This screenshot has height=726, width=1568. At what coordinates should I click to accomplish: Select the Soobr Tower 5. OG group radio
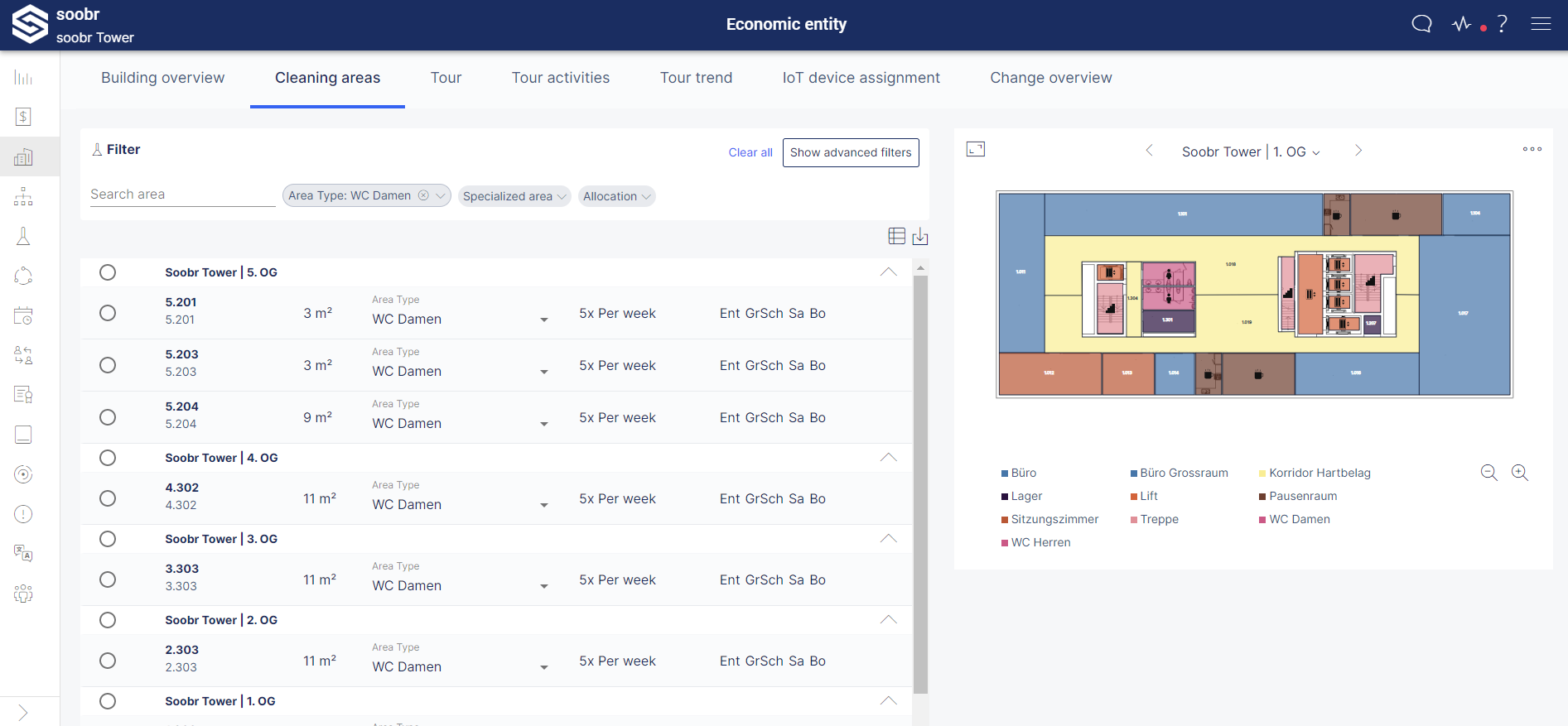pyautogui.click(x=108, y=272)
